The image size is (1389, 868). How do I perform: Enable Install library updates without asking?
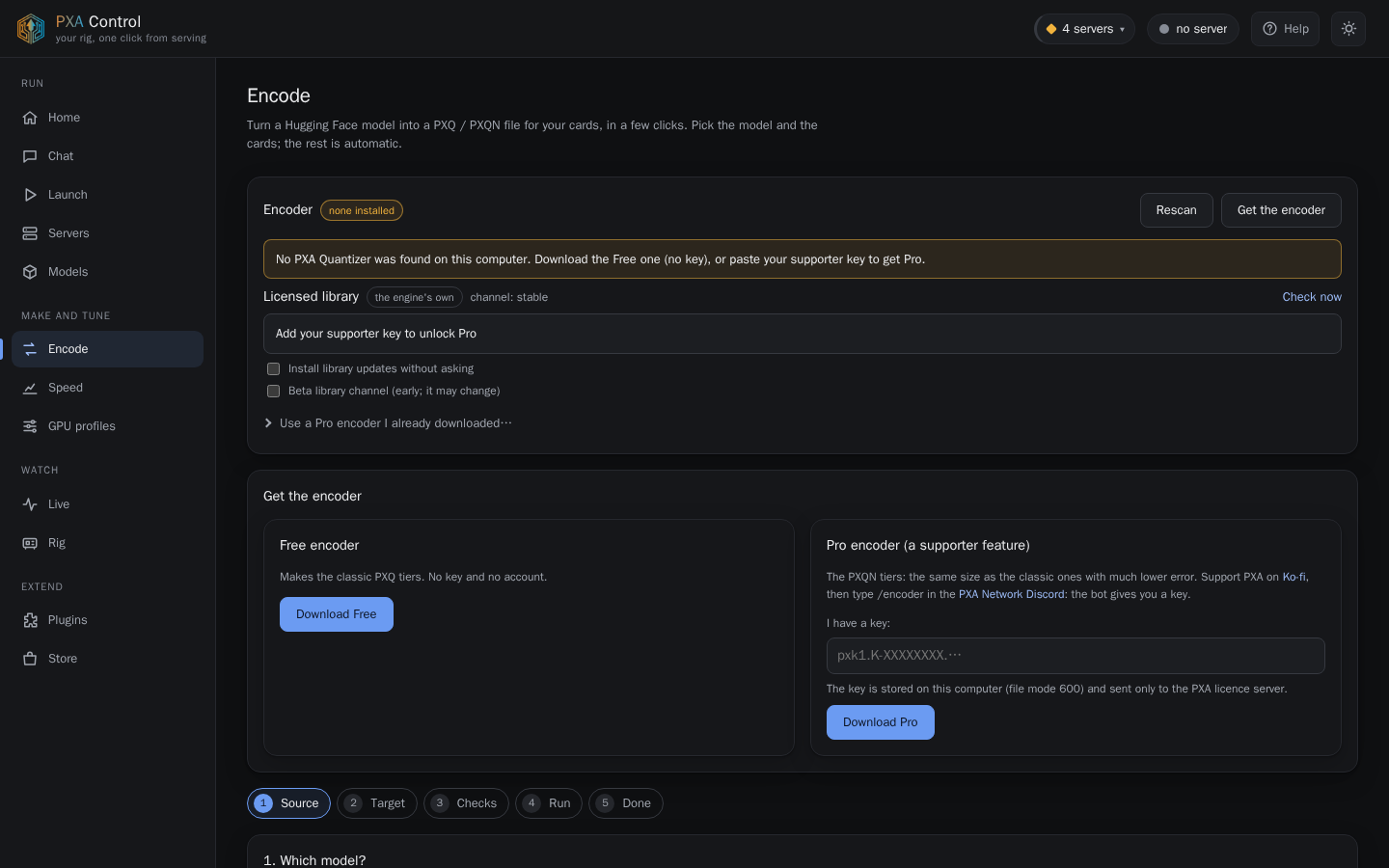(274, 368)
